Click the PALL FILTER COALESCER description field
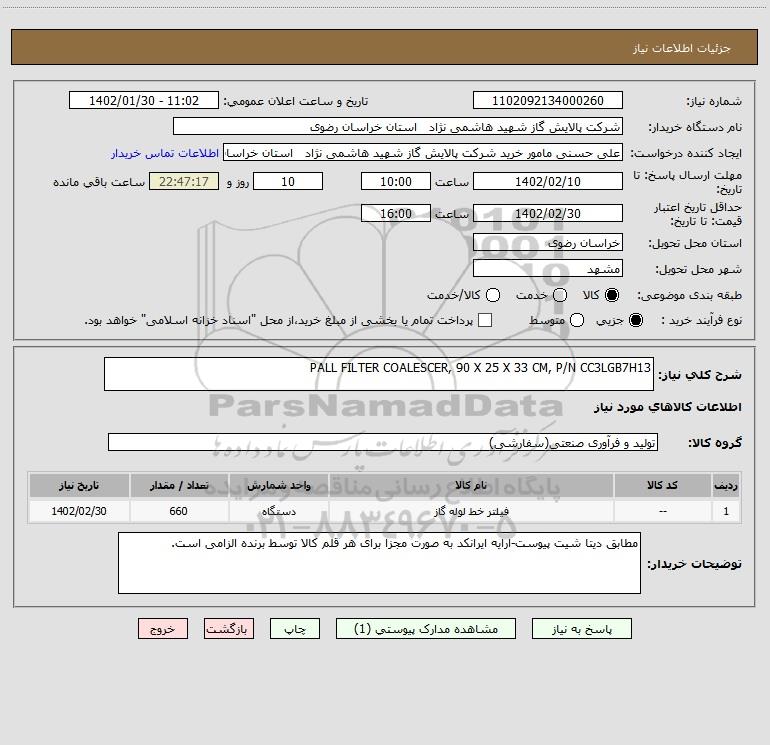Image resolution: width=770 pixels, height=745 pixels. click(378, 375)
